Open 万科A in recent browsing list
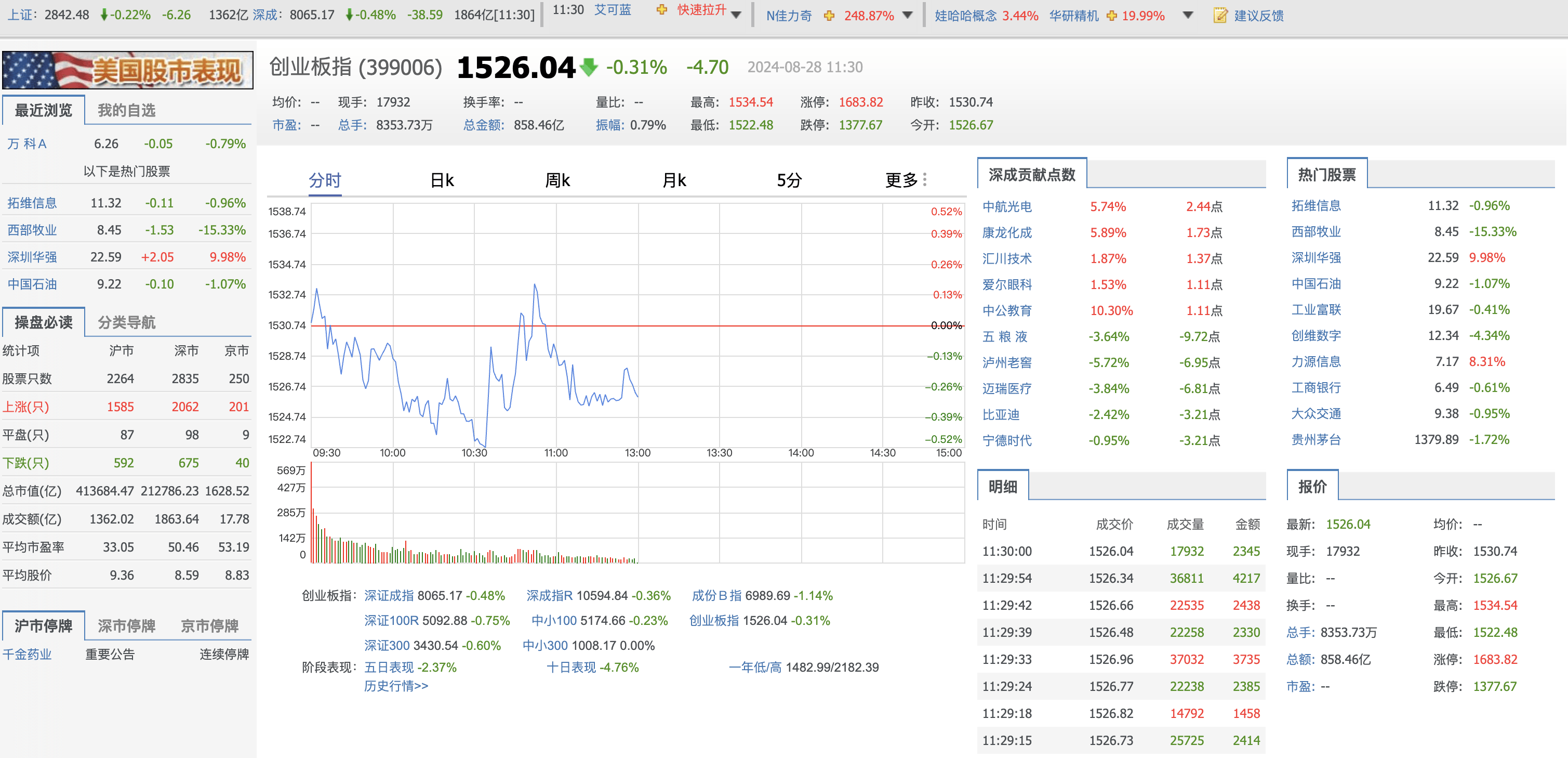This screenshot has width=1568, height=758. point(27,144)
